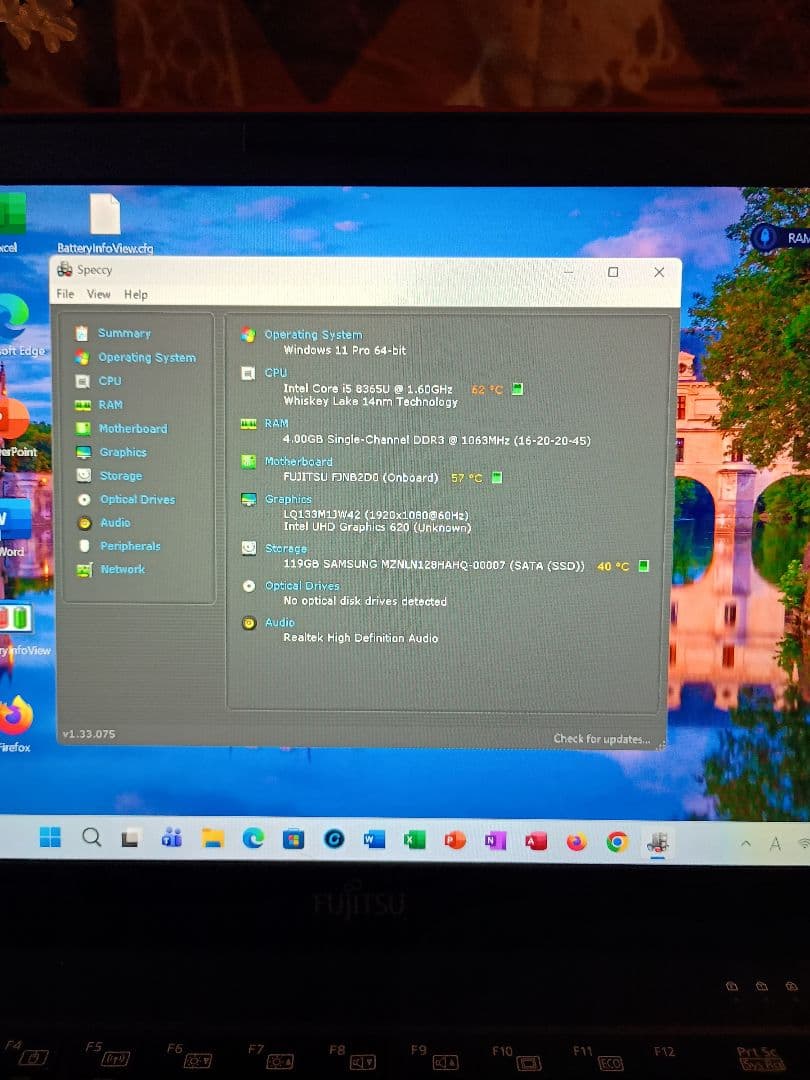Click the "119GB SAMSUNG MZNLN128HAHQ" storage text

(394, 564)
